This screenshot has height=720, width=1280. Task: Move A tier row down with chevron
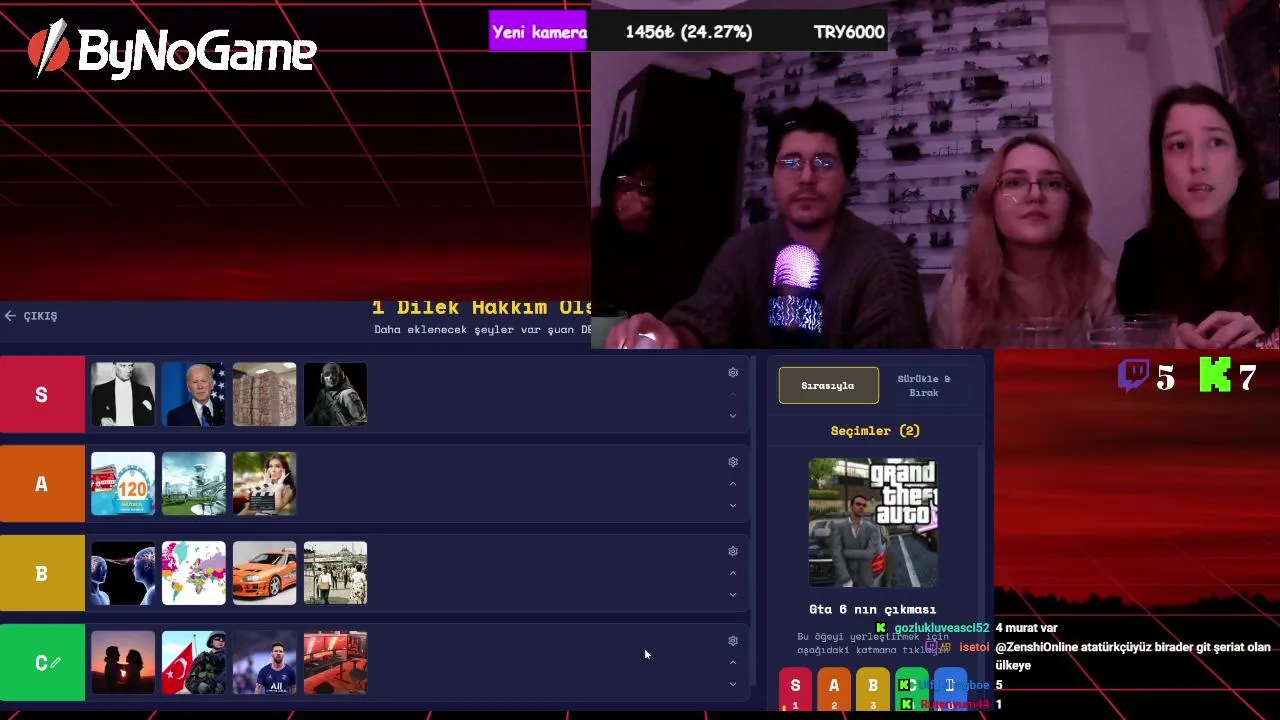[x=733, y=506]
